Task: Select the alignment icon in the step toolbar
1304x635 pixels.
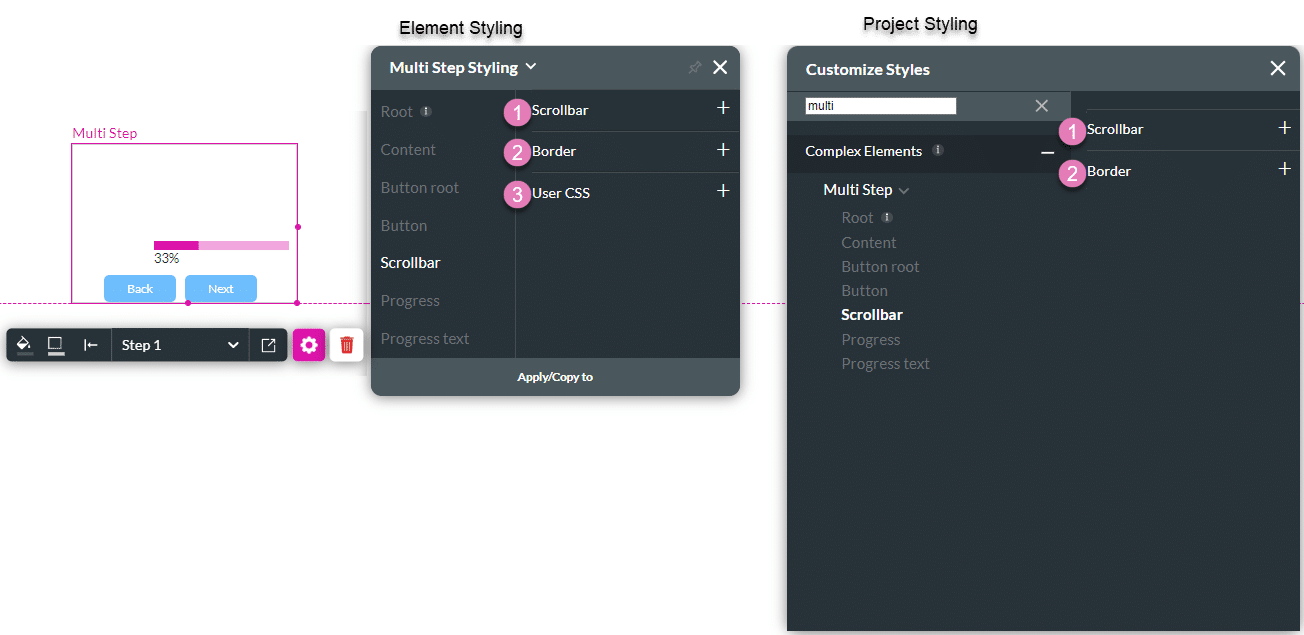Action: tap(89, 344)
